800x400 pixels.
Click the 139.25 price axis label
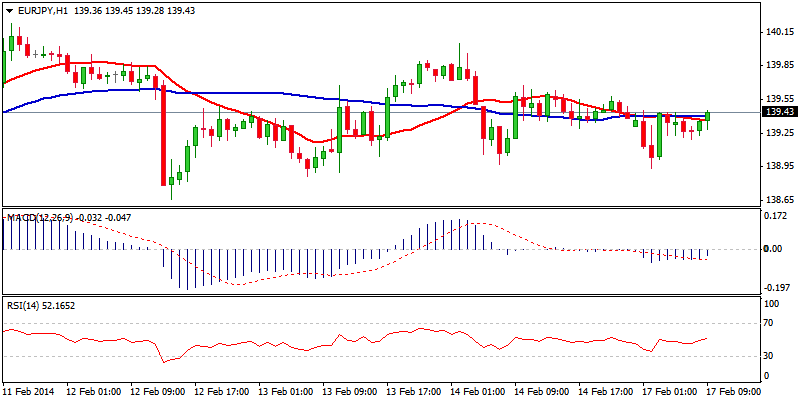(782, 133)
